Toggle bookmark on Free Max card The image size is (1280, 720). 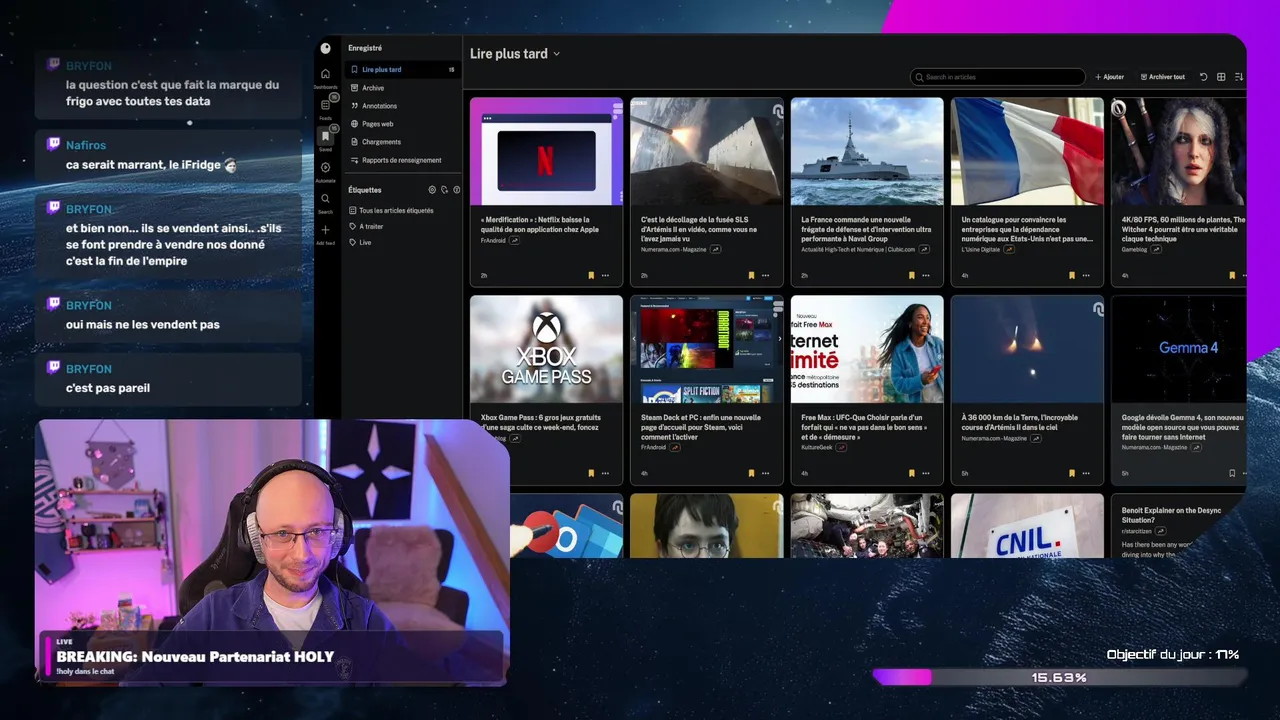pos(911,473)
